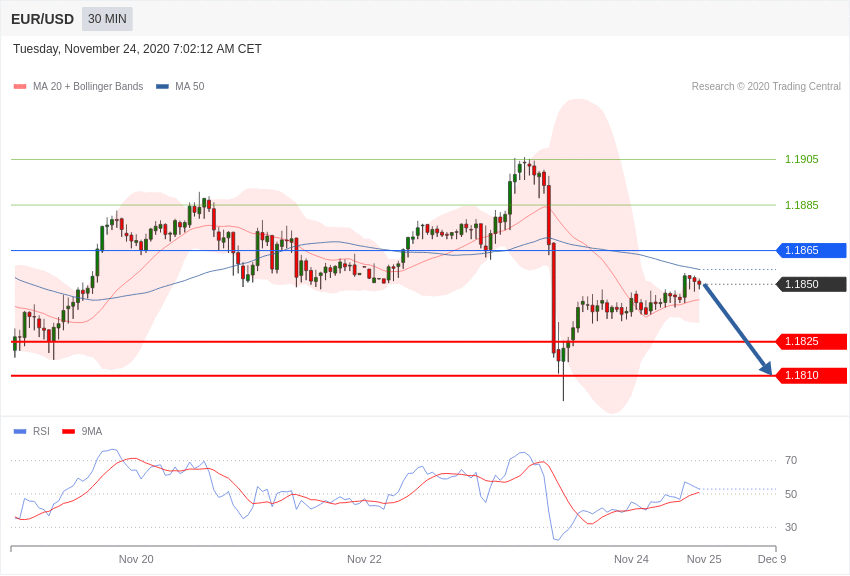Select the 1.1865 blue pivot price tag

811,250
